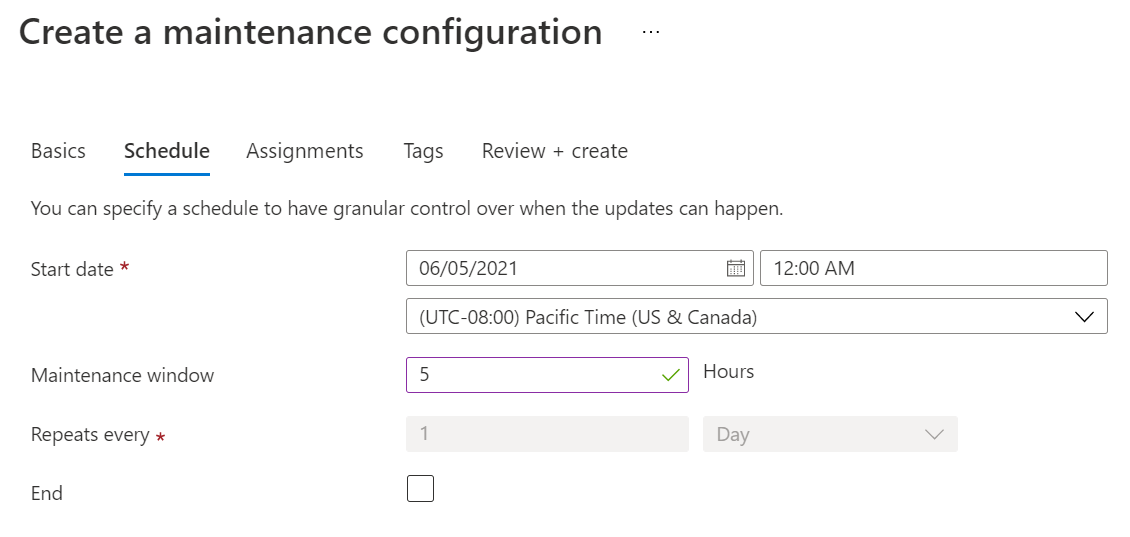Screen dimensions: 1130x537
Task: Expand the Pacific Time zone dropdown
Action: [x=756, y=317]
